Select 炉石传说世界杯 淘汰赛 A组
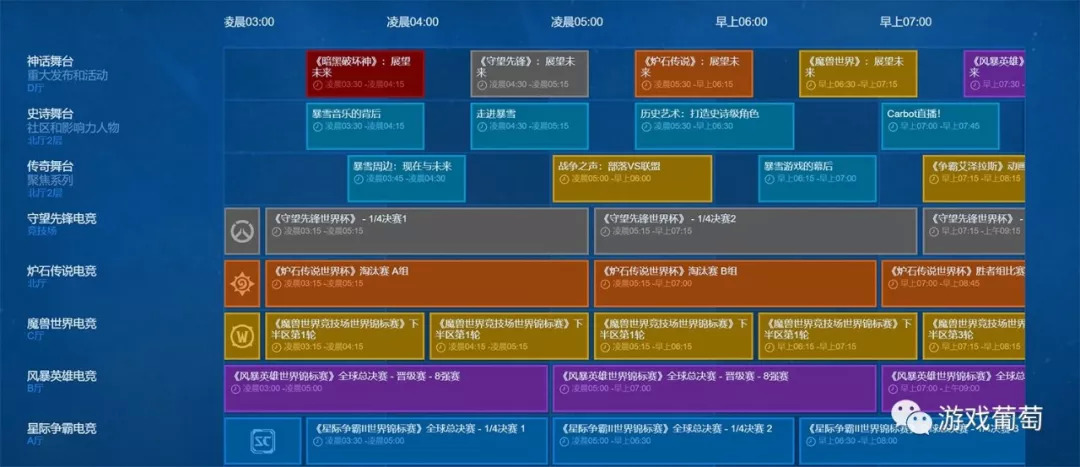 click(427, 284)
